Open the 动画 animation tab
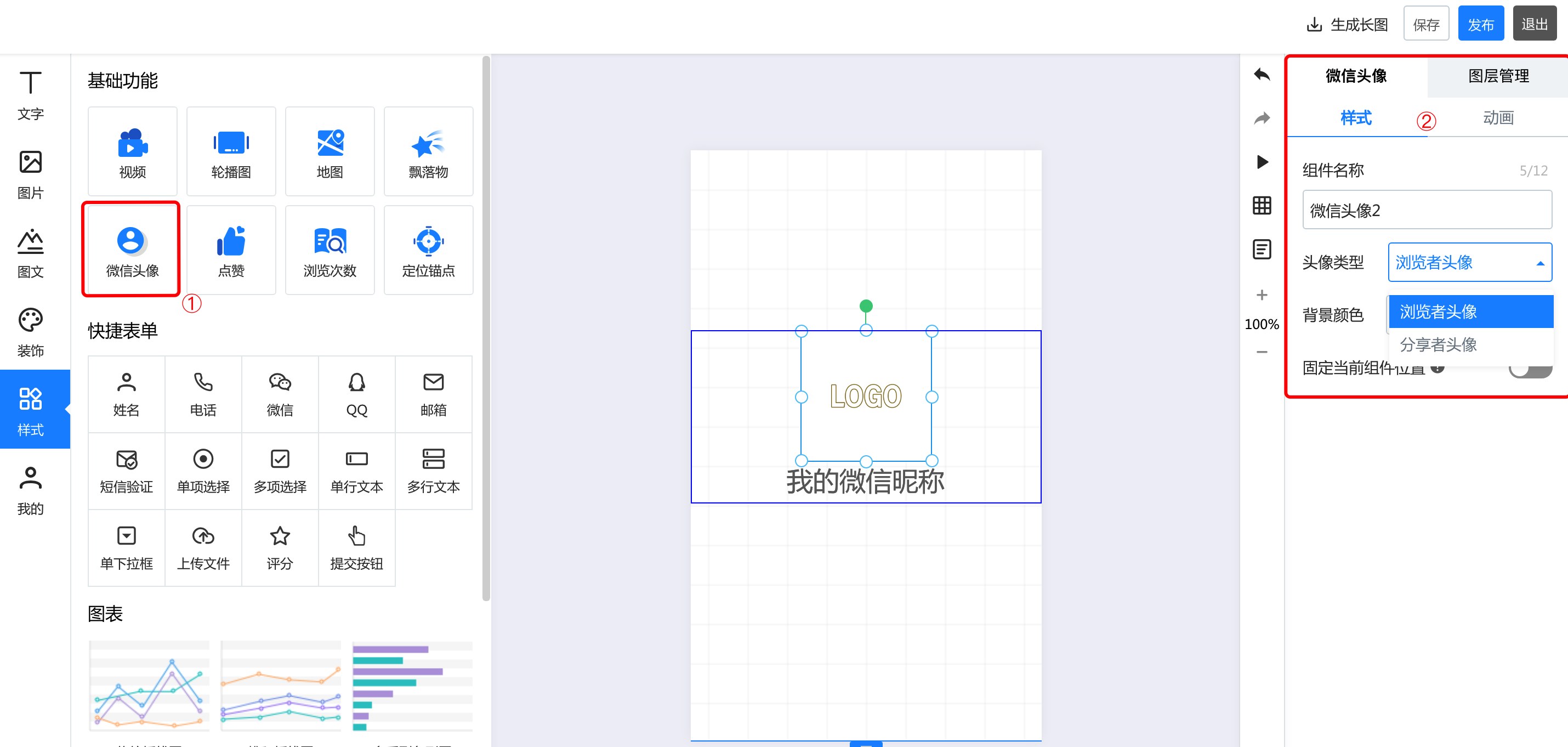 pyautogui.click(x=1497, y=118)
